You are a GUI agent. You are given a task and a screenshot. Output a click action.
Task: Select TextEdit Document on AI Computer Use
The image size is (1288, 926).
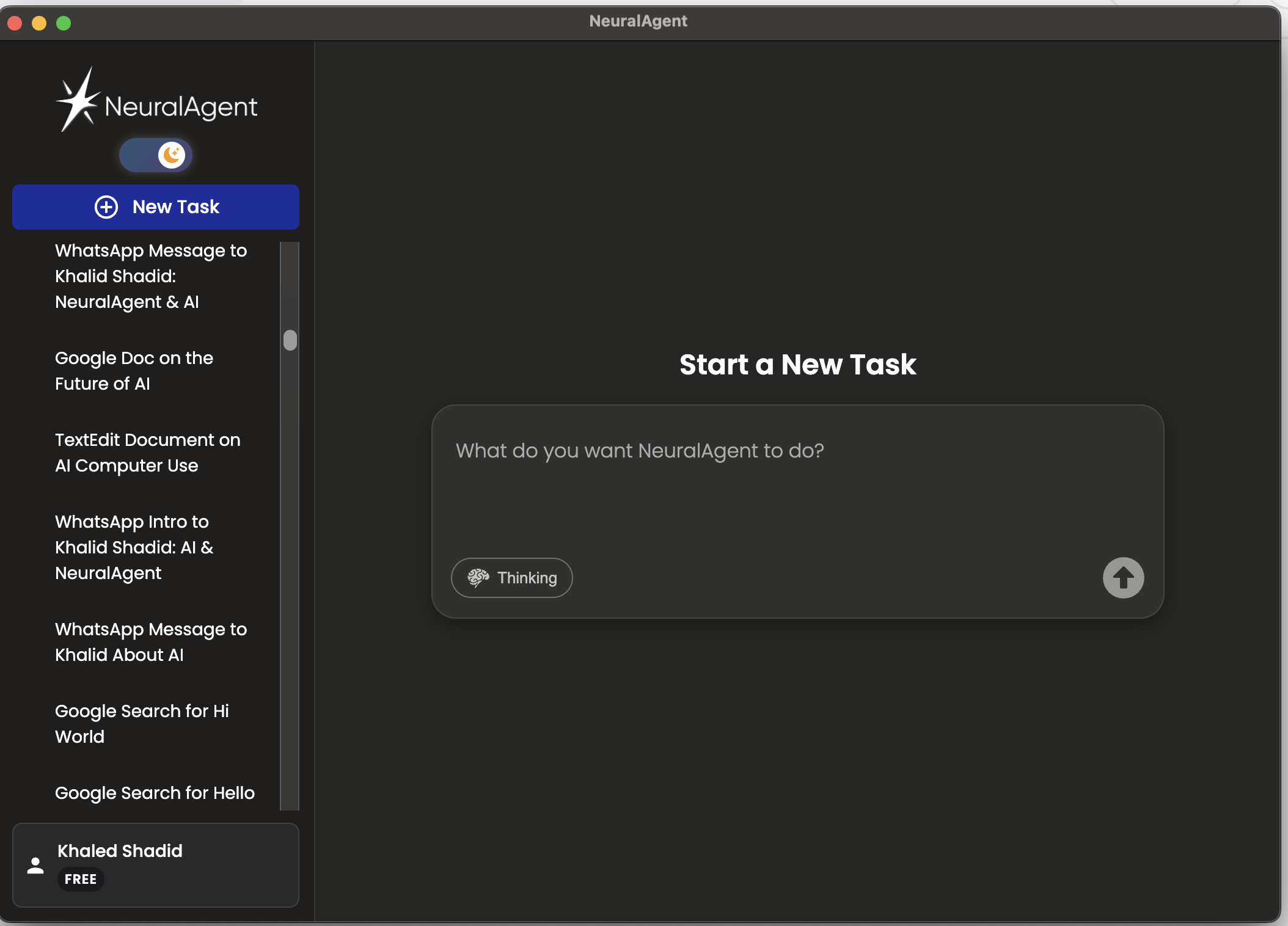point(147,453)
